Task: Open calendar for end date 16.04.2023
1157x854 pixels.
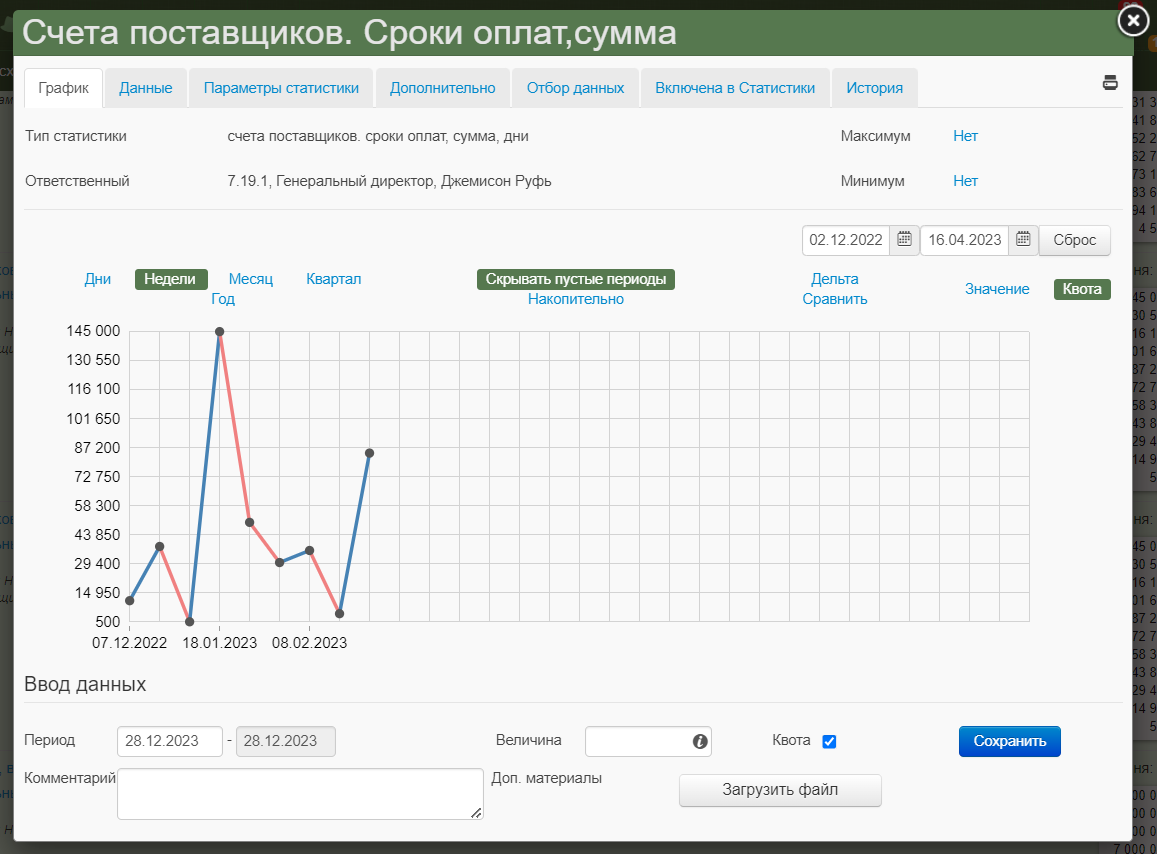Action: (1023, 239)
